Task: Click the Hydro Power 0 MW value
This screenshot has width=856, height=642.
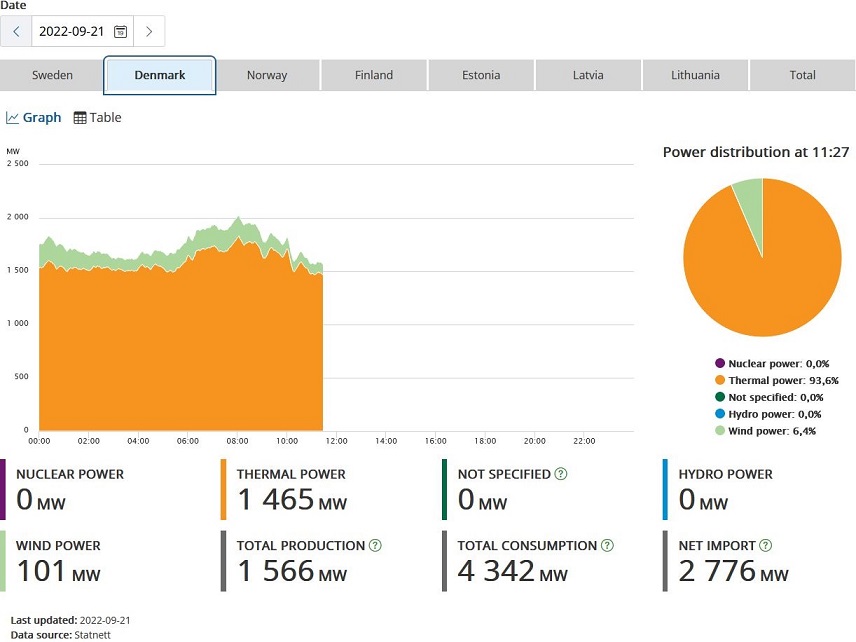Action: pos(703,500)
